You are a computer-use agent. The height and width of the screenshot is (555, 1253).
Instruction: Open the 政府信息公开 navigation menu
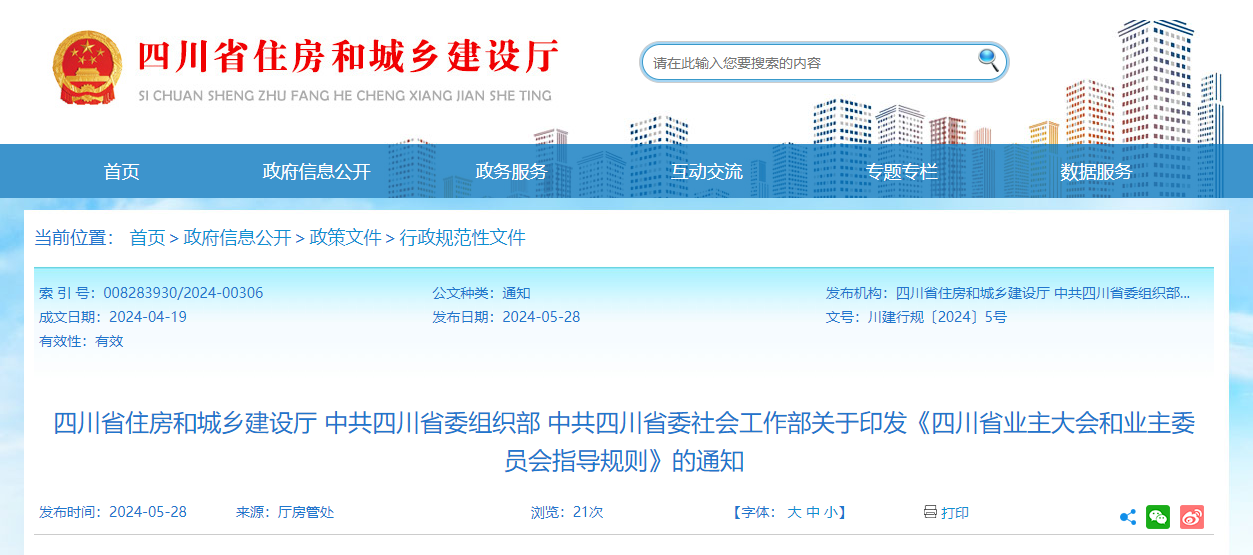tap(316, 172)
